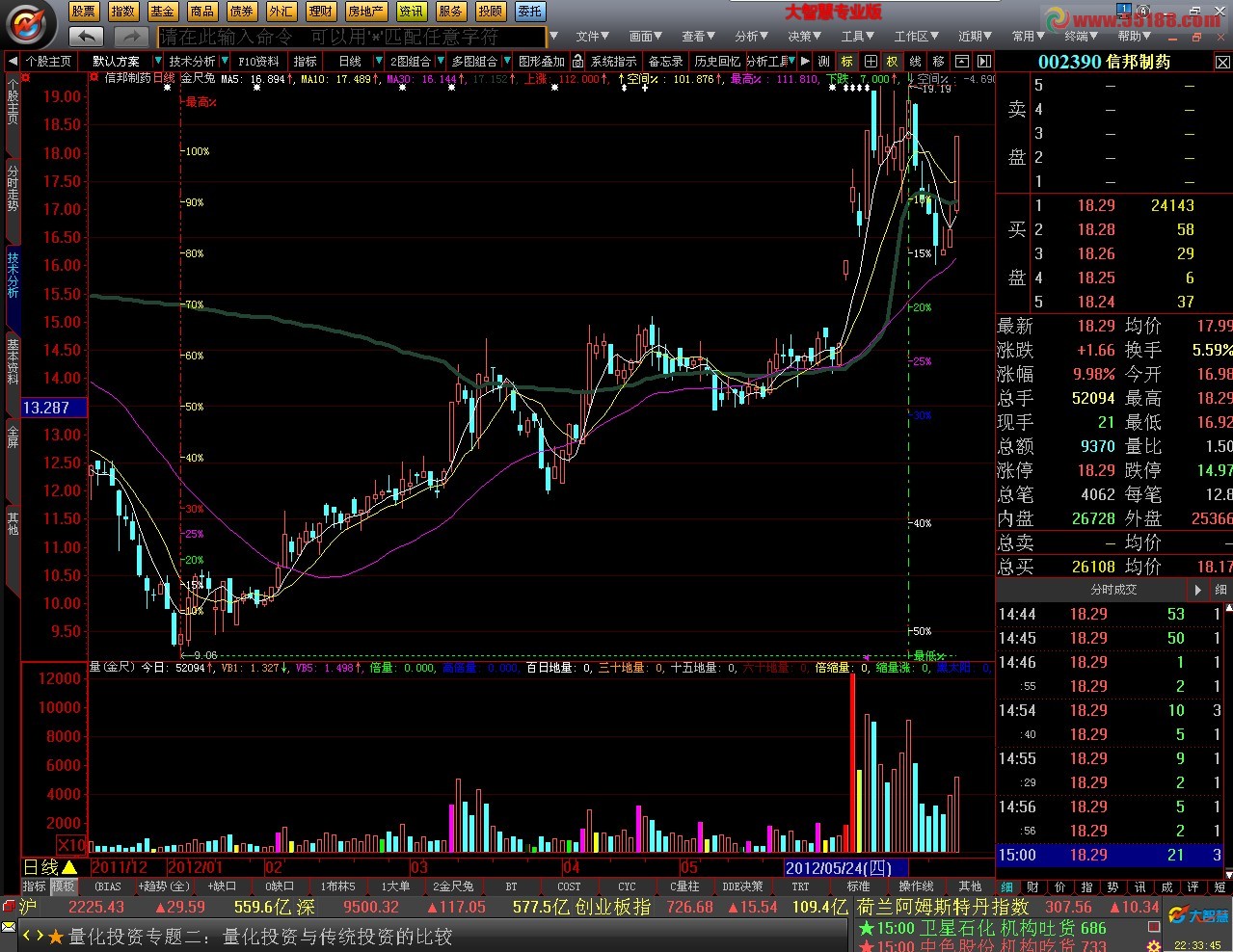The height and width of the screenshot is (952, 1233).
Task: Click the command input field
Action: click(x=351, y=37)
